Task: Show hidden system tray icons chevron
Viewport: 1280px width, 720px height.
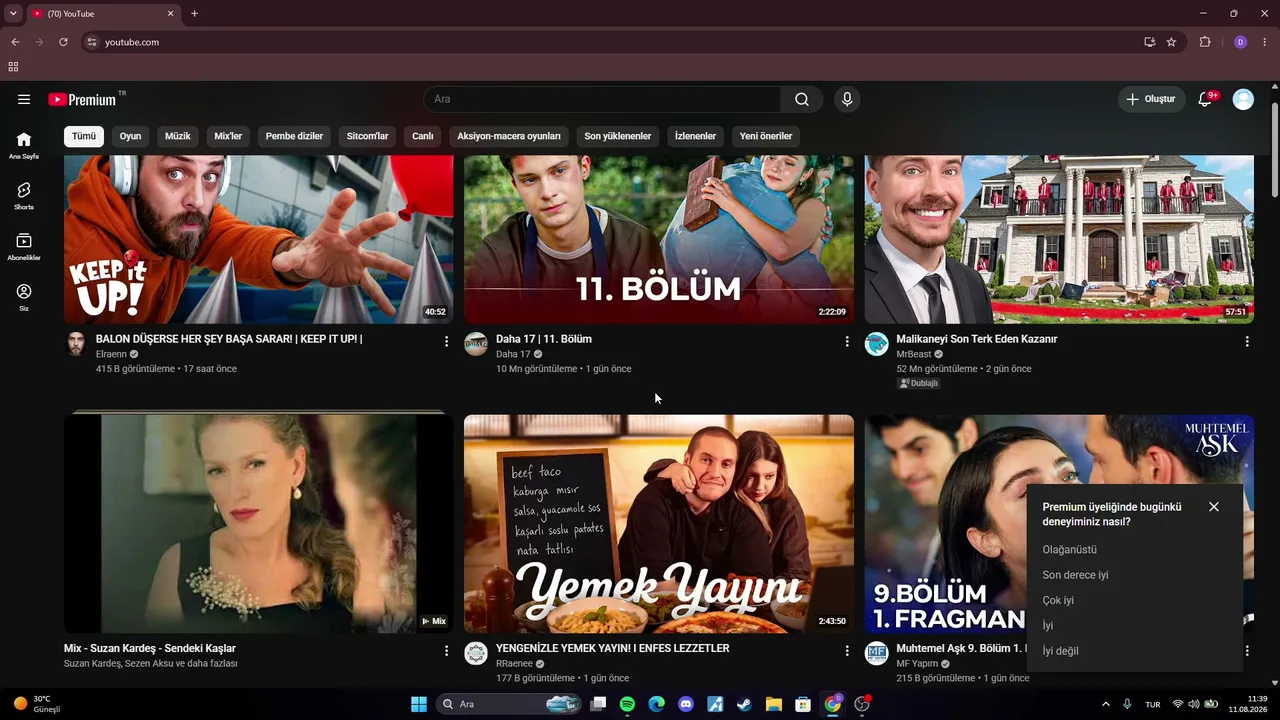Action: (x=1105, y=704)
